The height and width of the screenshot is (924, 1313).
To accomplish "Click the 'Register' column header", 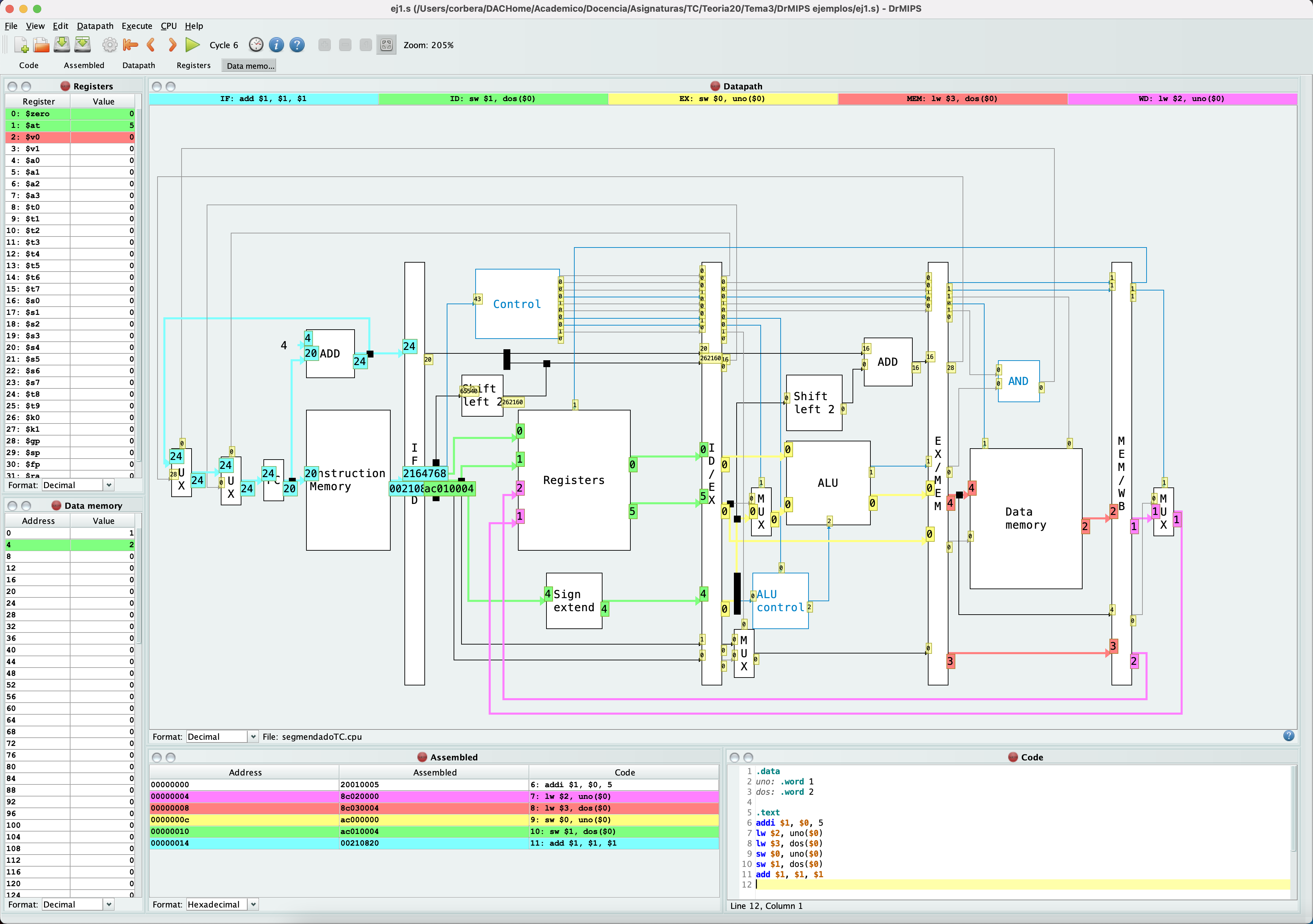I will 38,101.
